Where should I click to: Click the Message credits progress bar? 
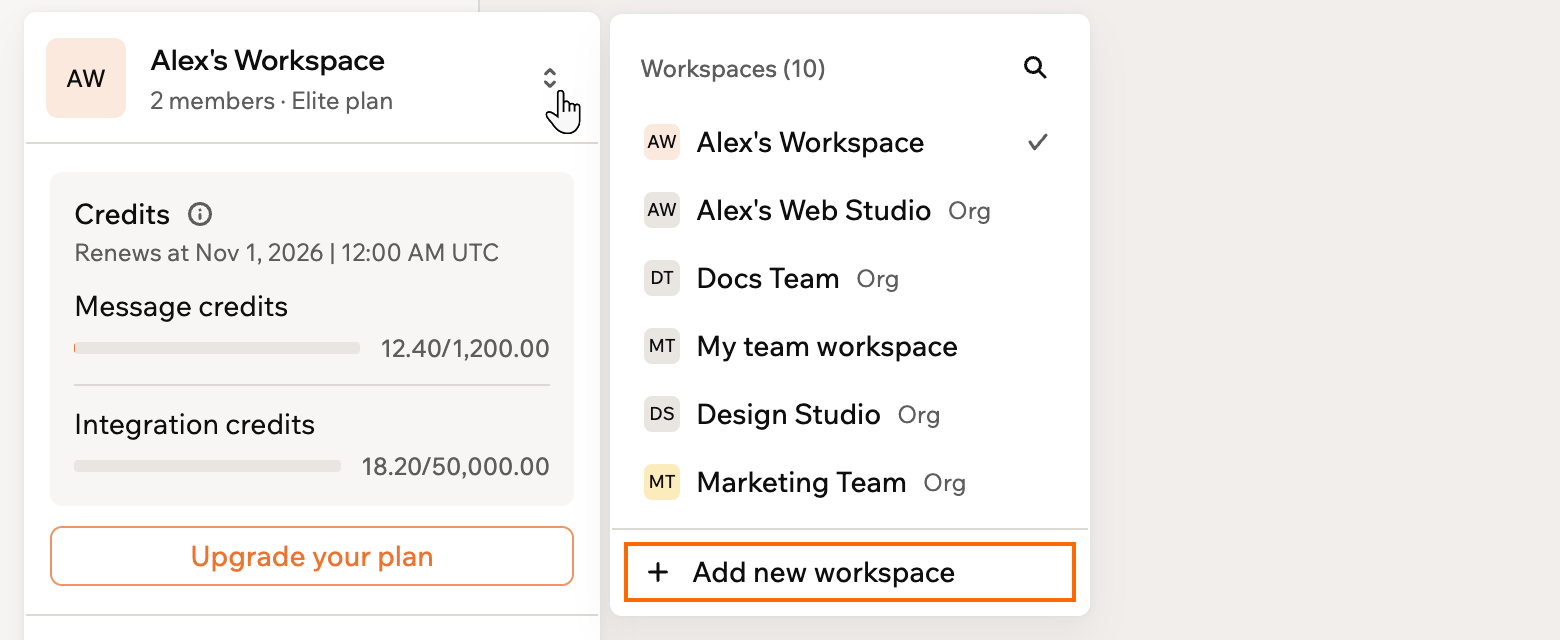click(x=217, y=348)
